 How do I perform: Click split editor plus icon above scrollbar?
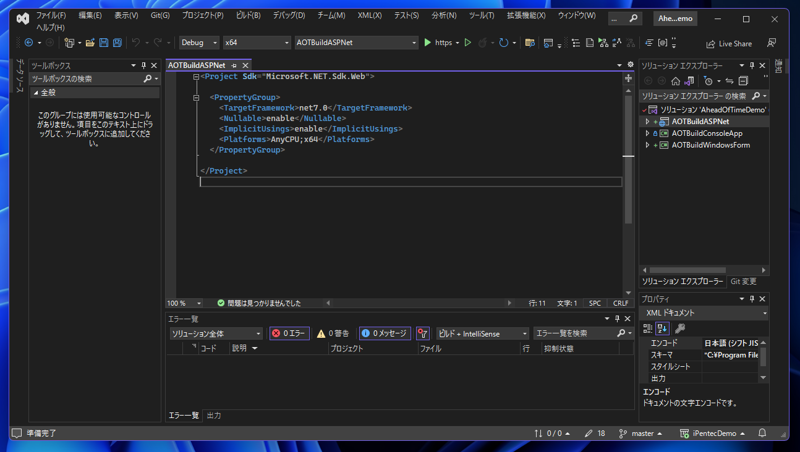click(629, 78)
